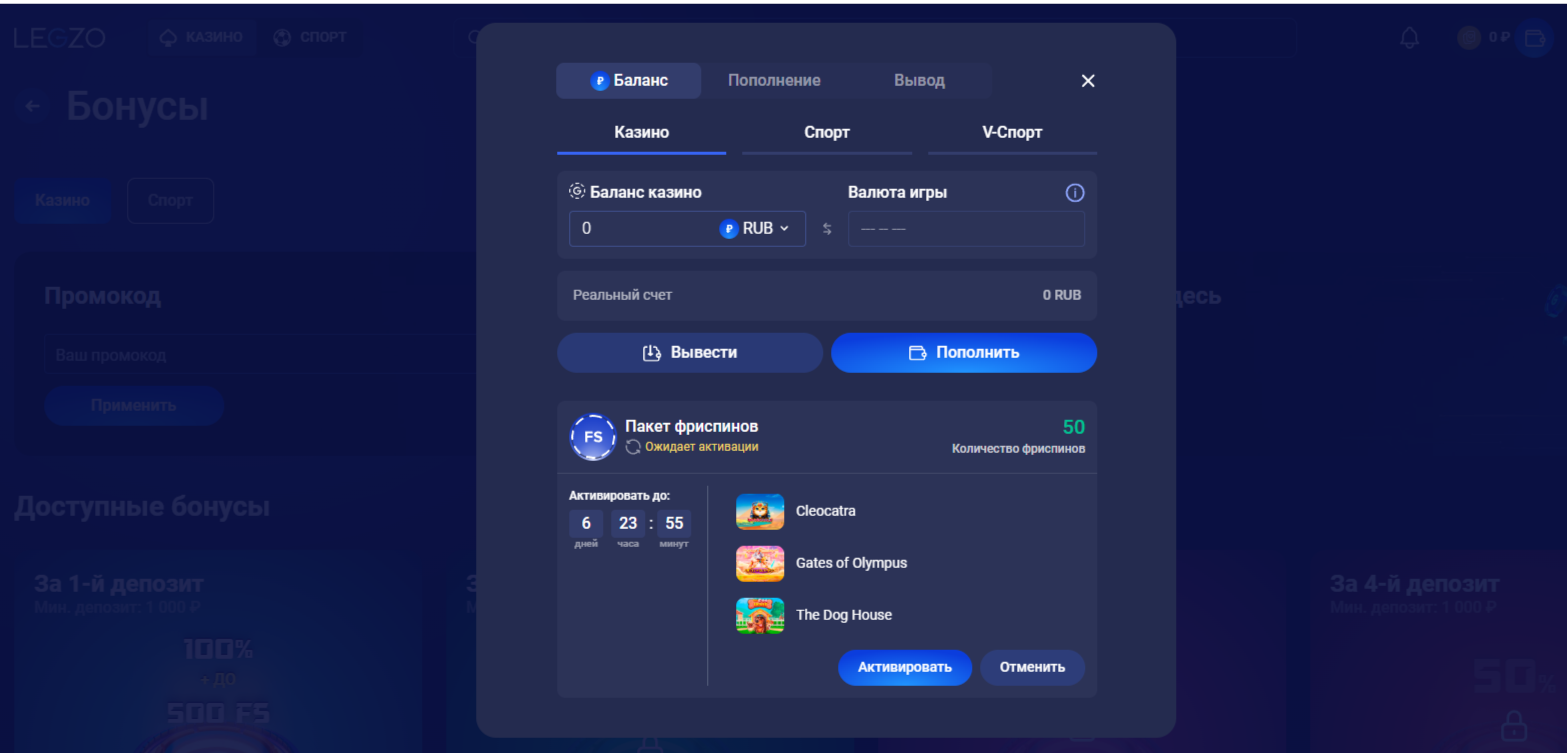Click the info icon beside Валюта игры
This screenshot has width=1567, height=753.
(x=1075, y=193)
